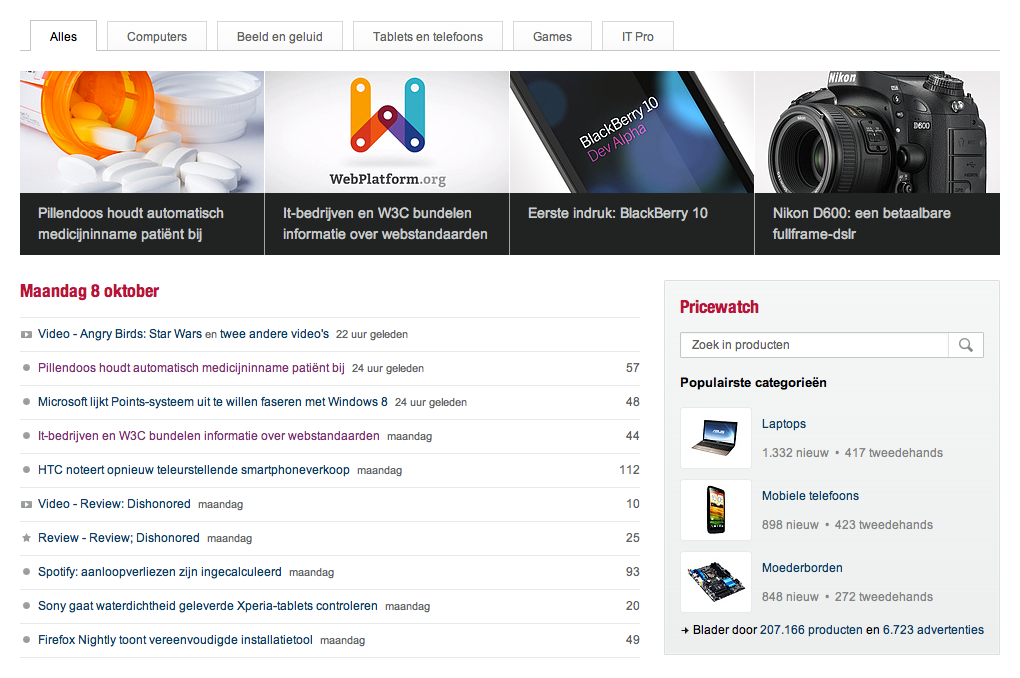1020x678 pixels.
Task: Open the 6.723 advertenties link
Action: point(933,630)
